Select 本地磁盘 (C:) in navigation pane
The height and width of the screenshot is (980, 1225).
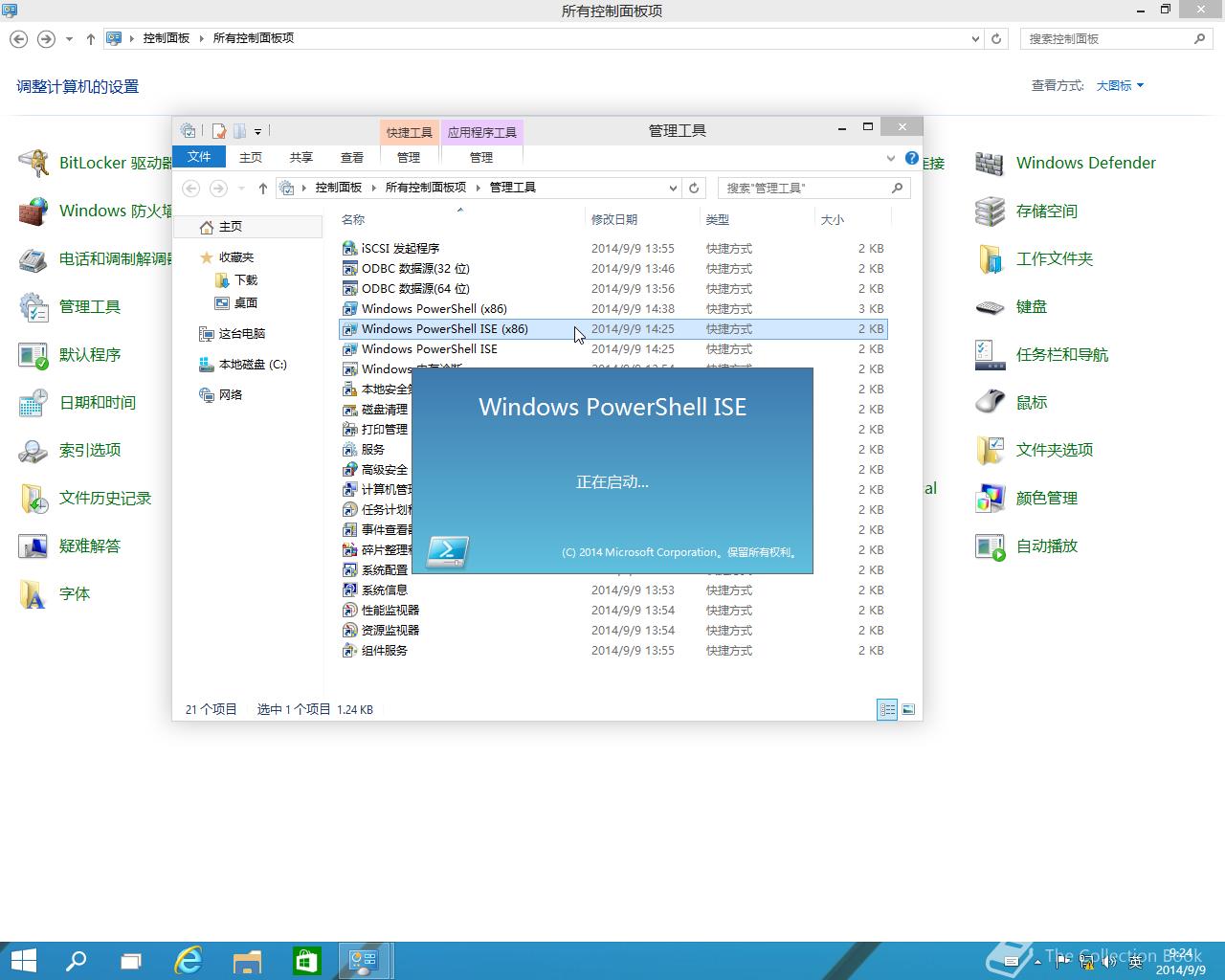(x=253, y=365)
